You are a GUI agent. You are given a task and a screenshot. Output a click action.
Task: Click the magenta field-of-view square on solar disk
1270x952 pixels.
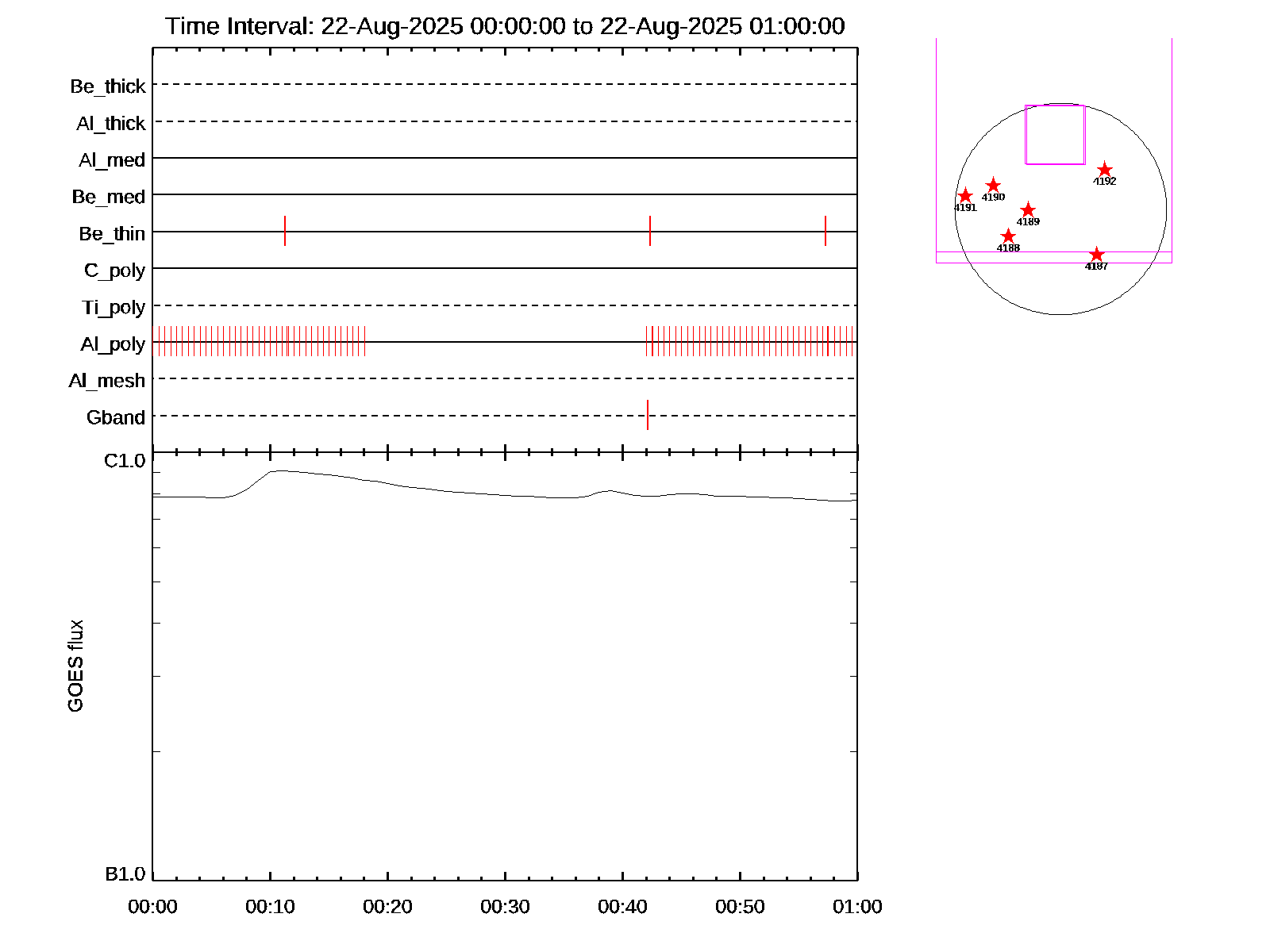[x=1055, y=135]
